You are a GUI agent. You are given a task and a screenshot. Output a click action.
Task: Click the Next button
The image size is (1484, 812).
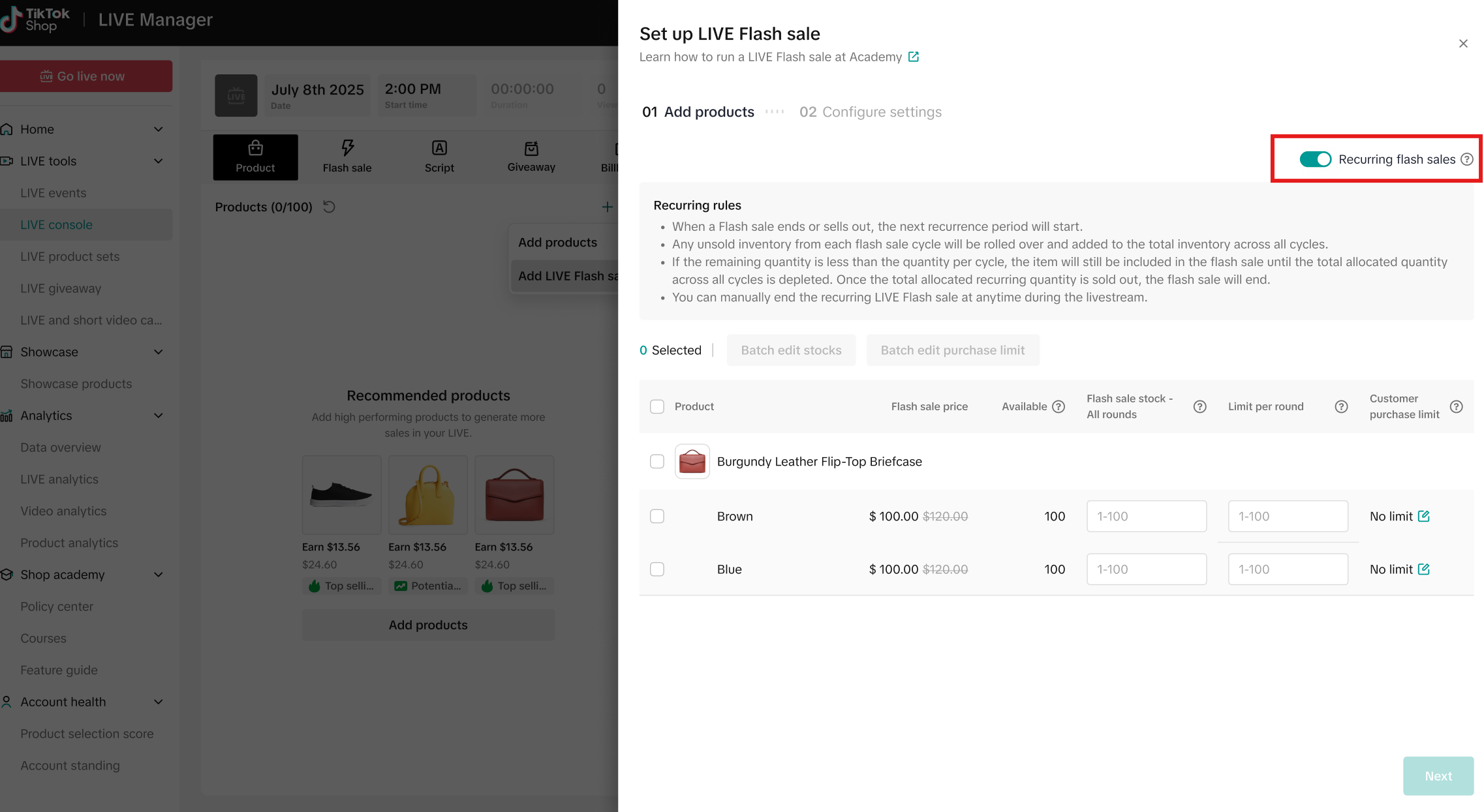[x=1438, y=775]
